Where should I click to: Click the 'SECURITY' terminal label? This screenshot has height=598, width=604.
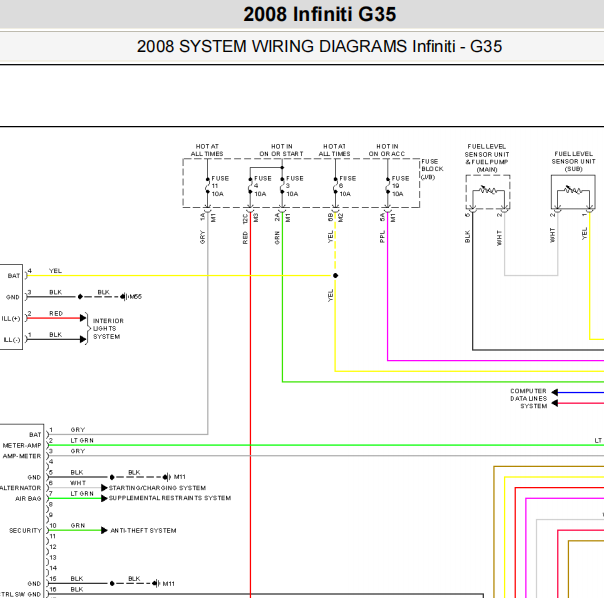(25, 531)
